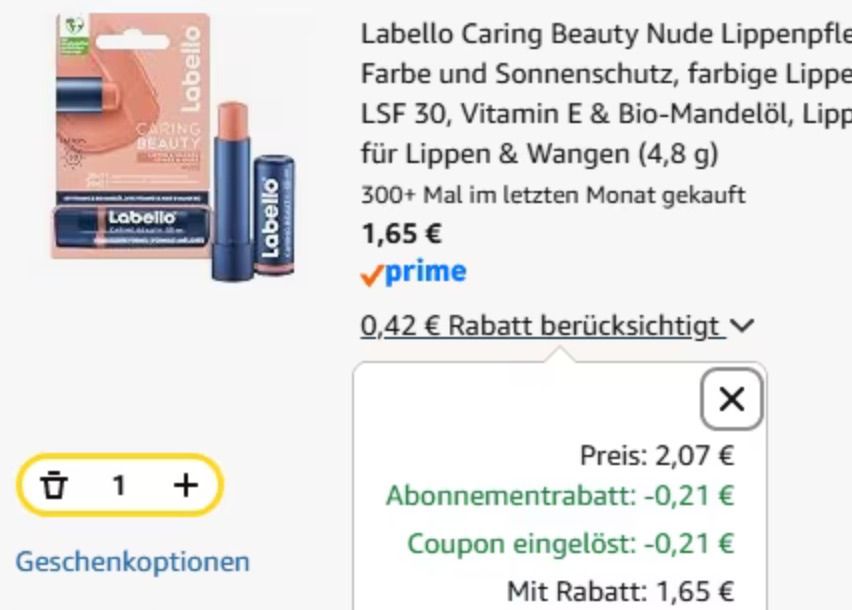This screenshot has width=852, height=610.
Task: Click the second title line about Sonnenschutz
Action: pos(606,74)
